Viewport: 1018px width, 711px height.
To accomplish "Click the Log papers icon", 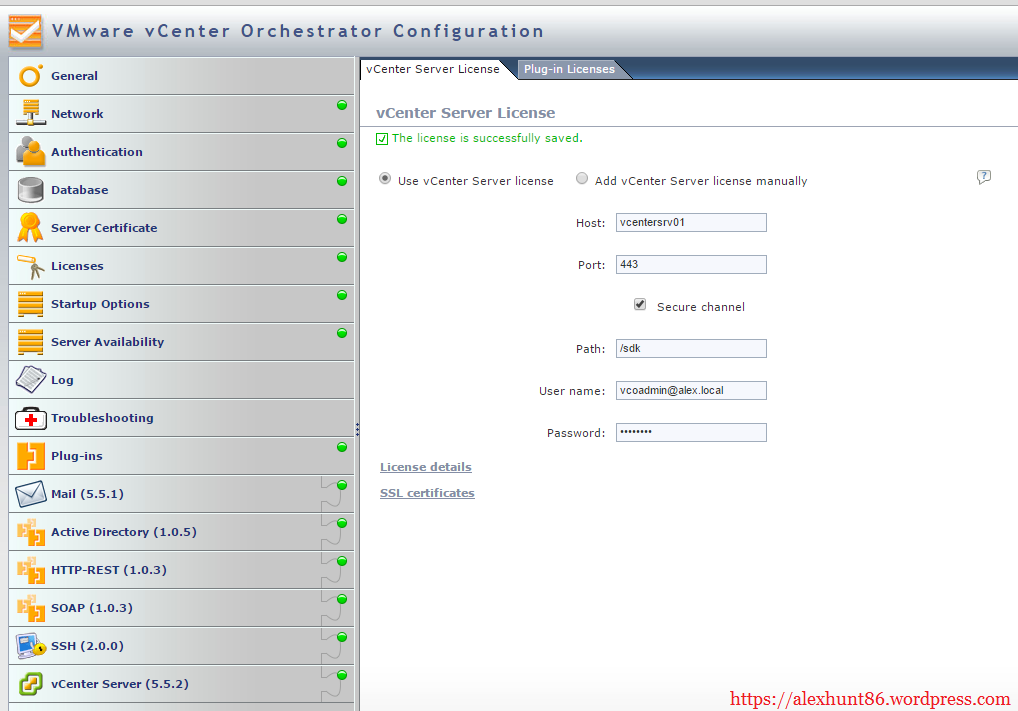I will (x=31, y=379).
